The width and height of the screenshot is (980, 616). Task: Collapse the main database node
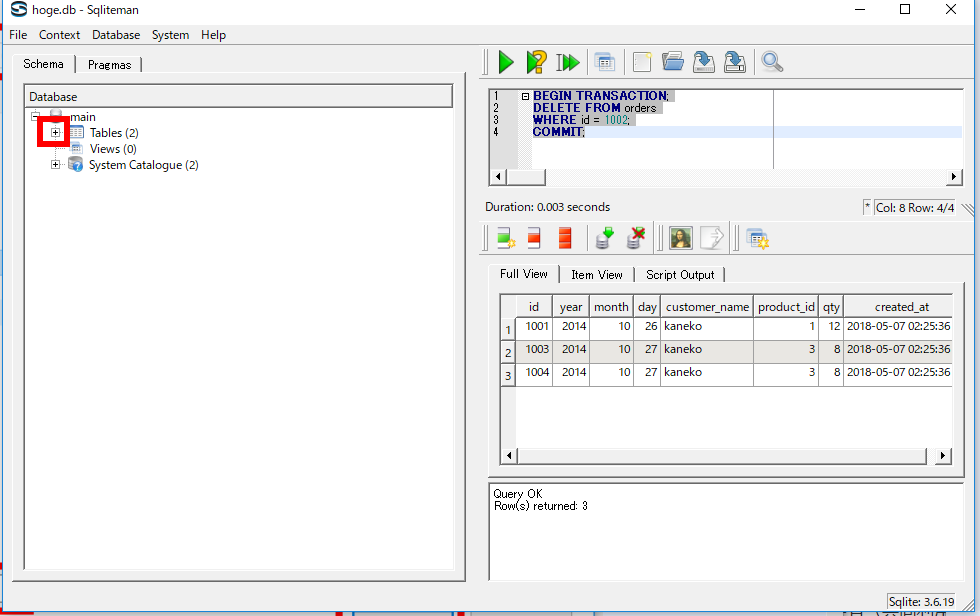[36, 116]
